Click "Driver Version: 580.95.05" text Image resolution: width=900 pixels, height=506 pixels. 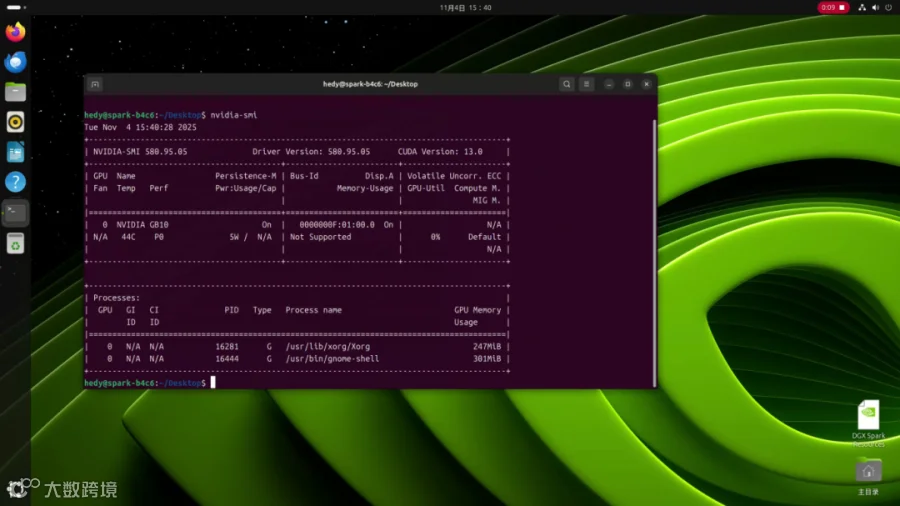(x=311, y=151)
